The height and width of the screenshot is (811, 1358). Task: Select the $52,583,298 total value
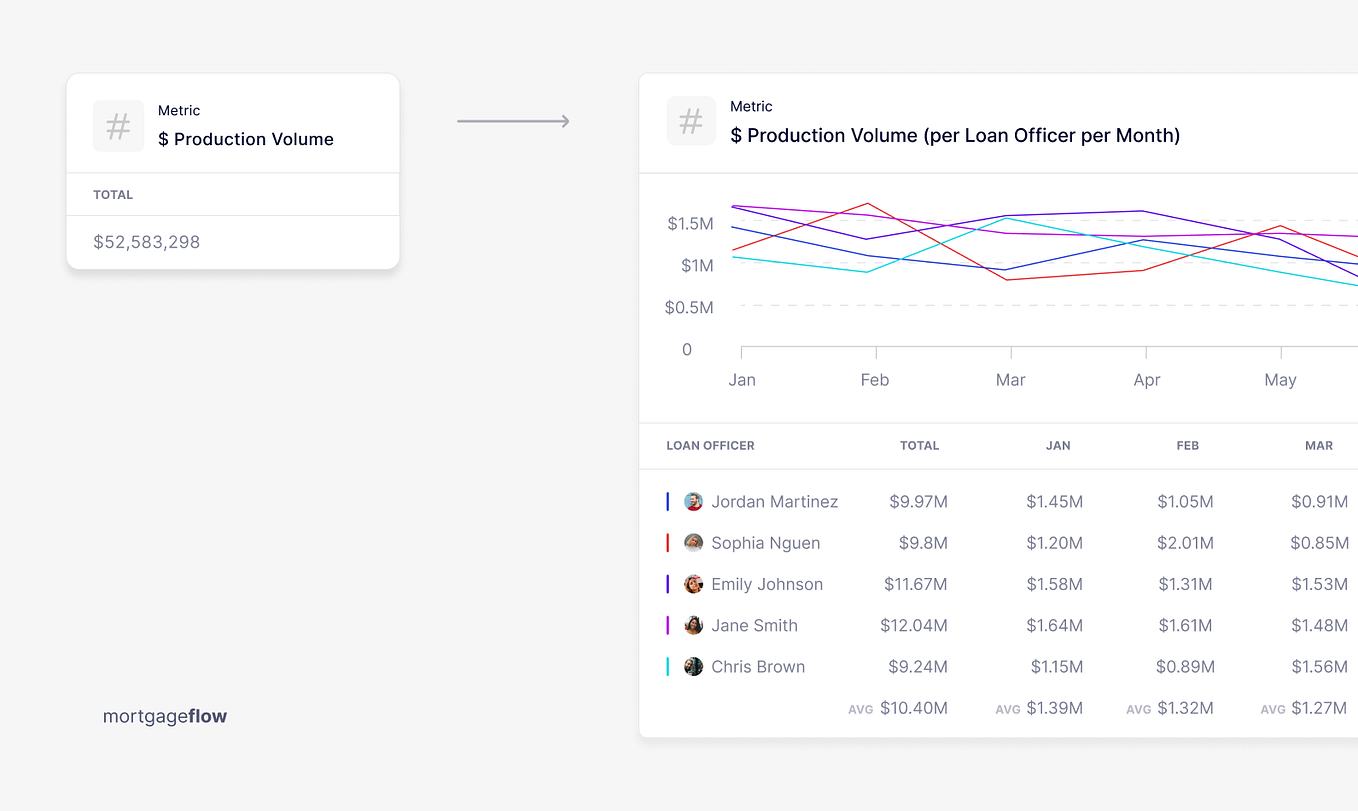[x=147, y=242]
